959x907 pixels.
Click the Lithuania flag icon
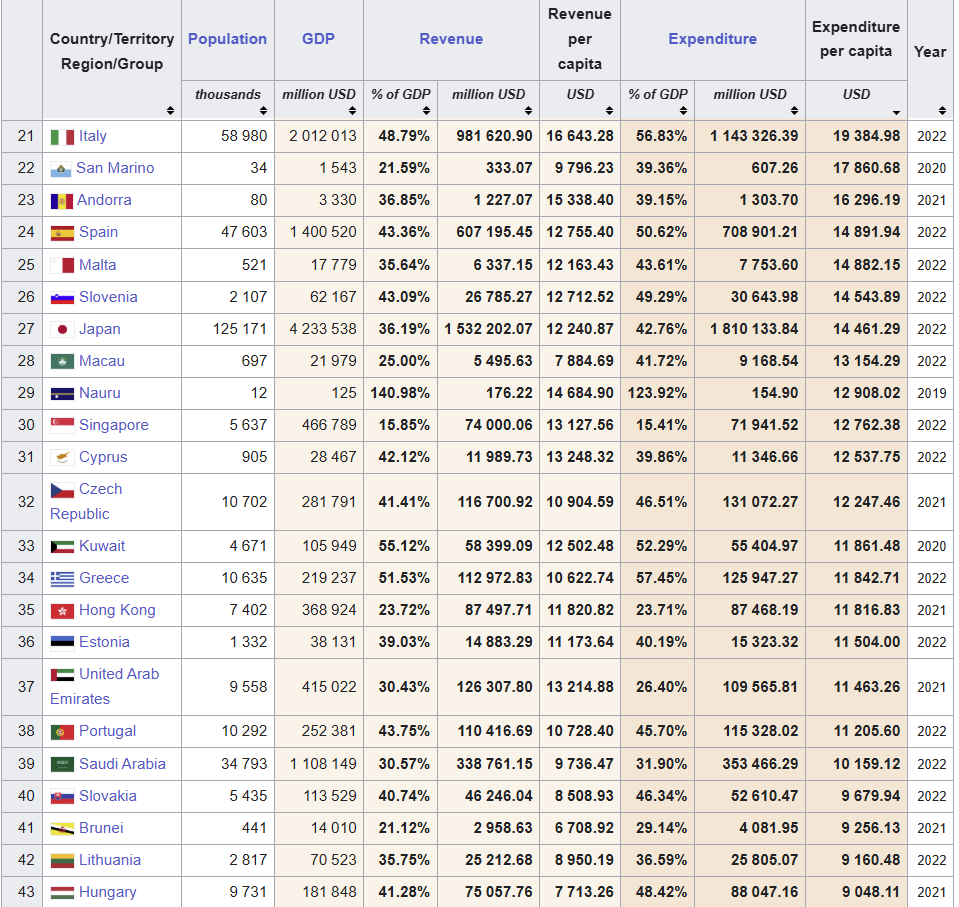(62, 861)
